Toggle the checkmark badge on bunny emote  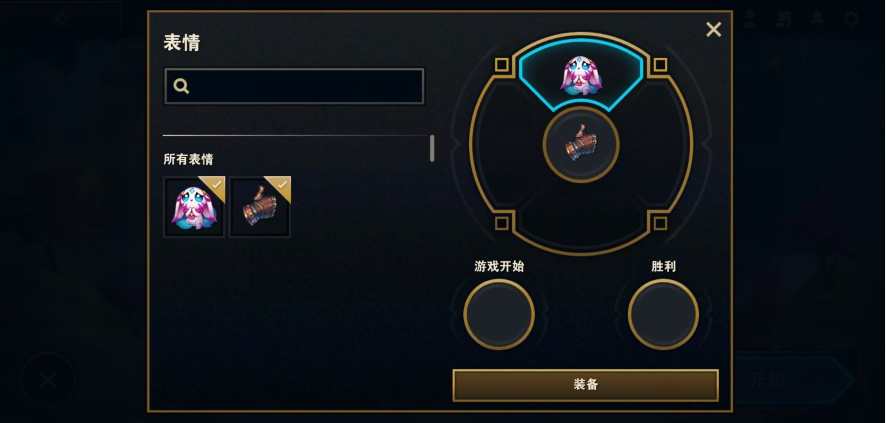tap(216, 185)
